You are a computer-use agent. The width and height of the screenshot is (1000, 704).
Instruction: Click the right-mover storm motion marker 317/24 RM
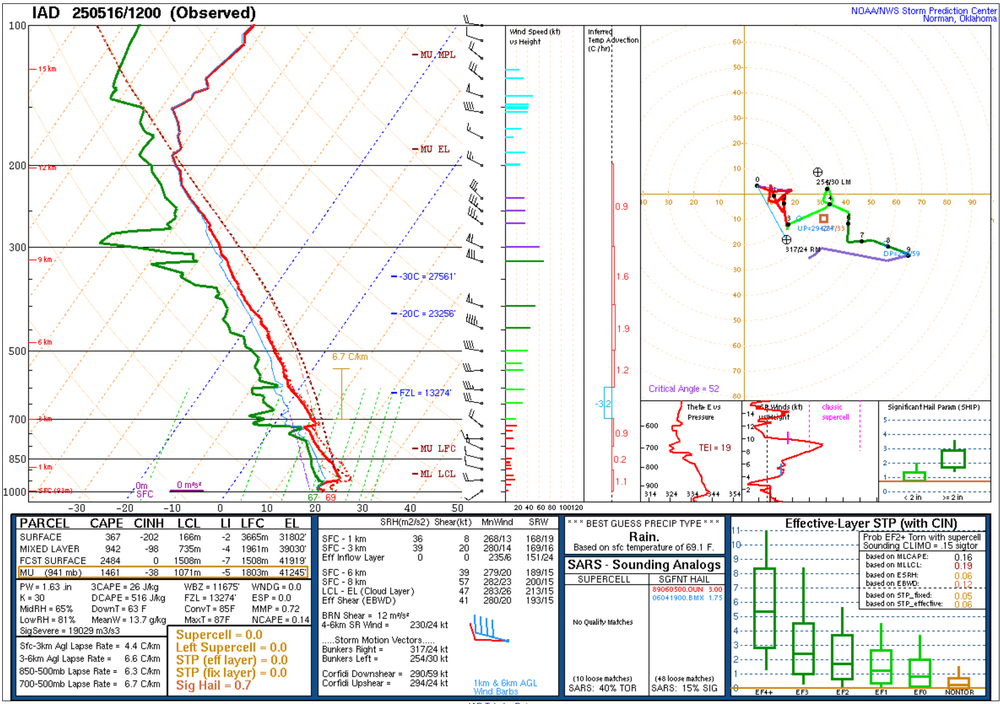coord(787,239)
